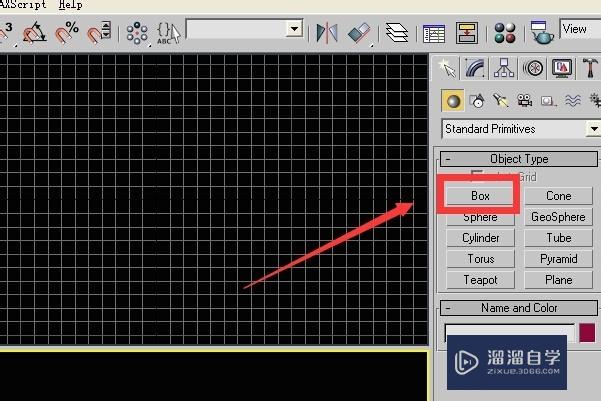
Task: Open Edit Named Selection Sets (ABC icon)
Action: pyautogui.click(x=168, y=33)
